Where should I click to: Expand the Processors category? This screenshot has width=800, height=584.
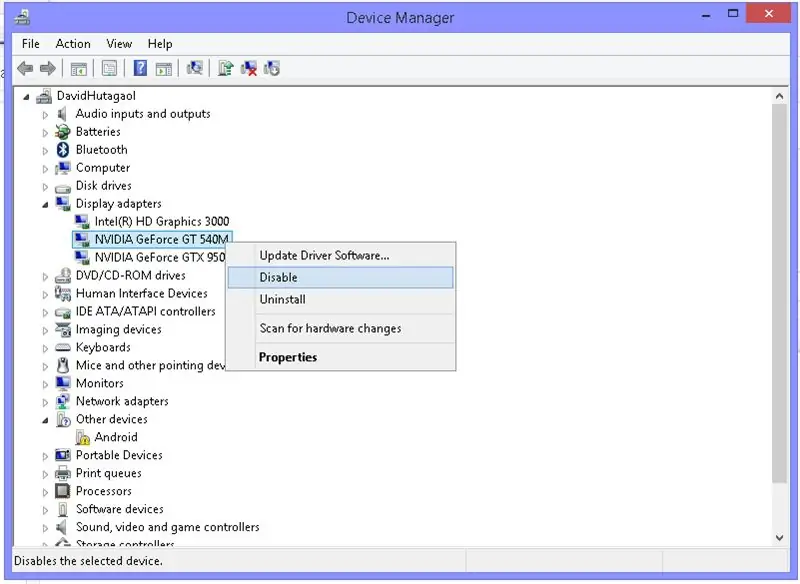(x=45, y=492)
